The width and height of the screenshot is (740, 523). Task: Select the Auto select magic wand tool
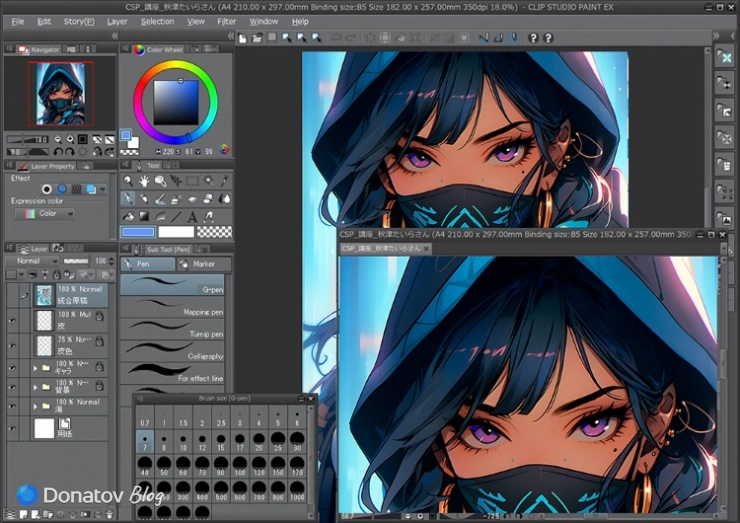(x=209, y=181)
